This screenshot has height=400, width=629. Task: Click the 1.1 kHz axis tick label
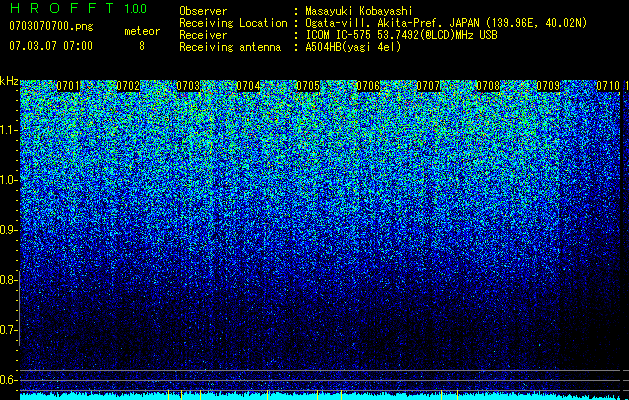pyautogui.click(x=9, y=130)
